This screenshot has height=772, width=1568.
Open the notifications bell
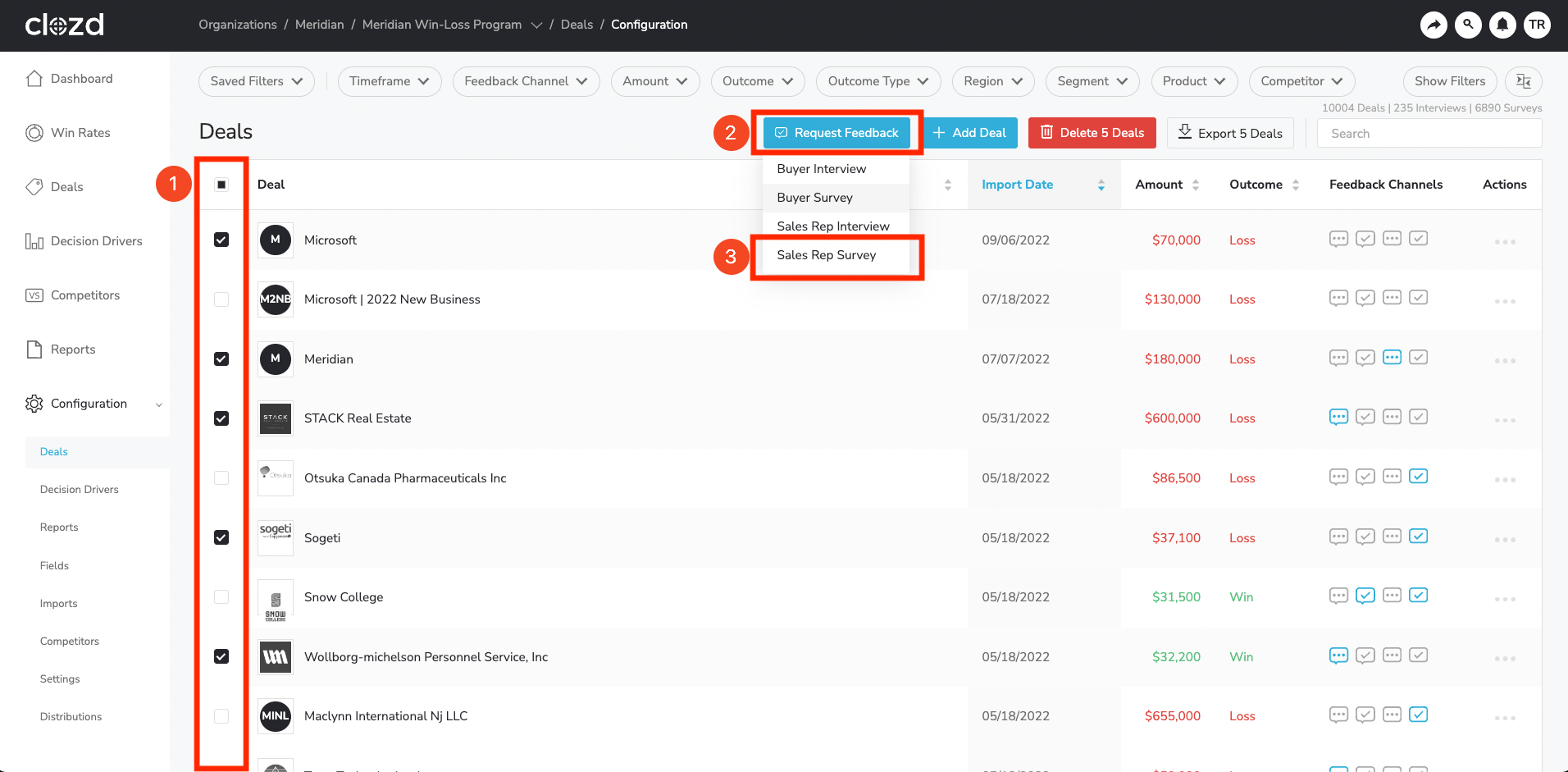pos(1502,25)
